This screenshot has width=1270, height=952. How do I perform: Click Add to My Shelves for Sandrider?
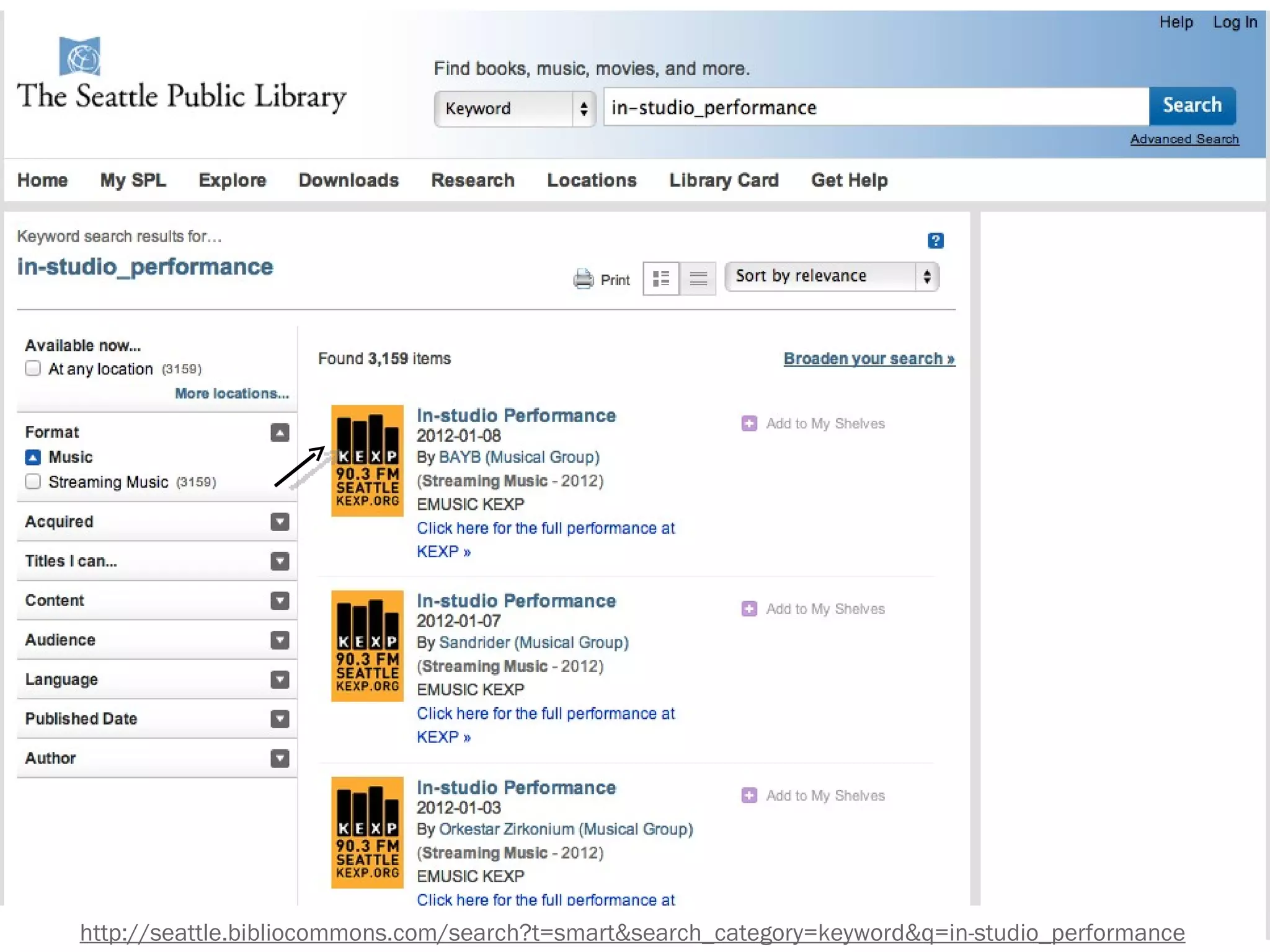pyautogui.click(x=825, y=609)
